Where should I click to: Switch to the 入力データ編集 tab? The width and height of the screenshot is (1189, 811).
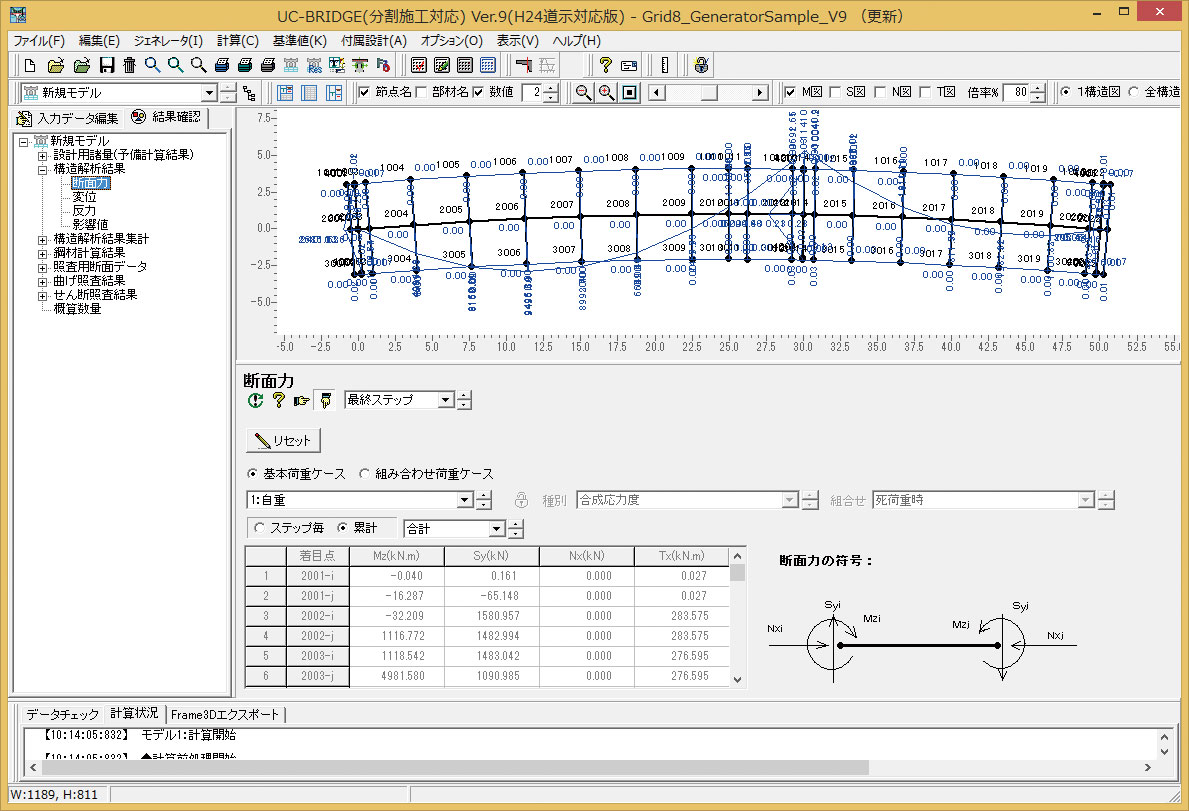click(x=68, y=118)
